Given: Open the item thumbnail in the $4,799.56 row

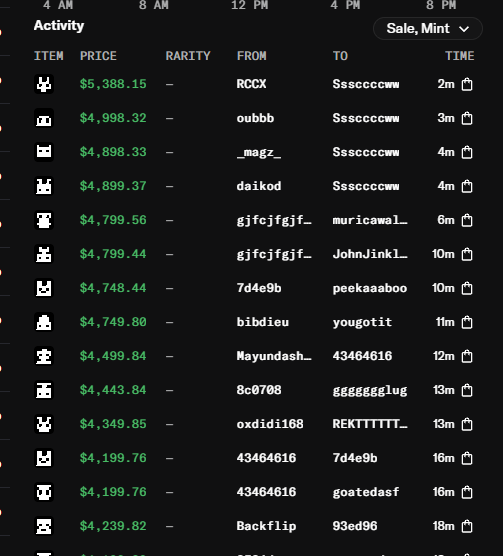Looking at the screenshot, I should 44,220.
